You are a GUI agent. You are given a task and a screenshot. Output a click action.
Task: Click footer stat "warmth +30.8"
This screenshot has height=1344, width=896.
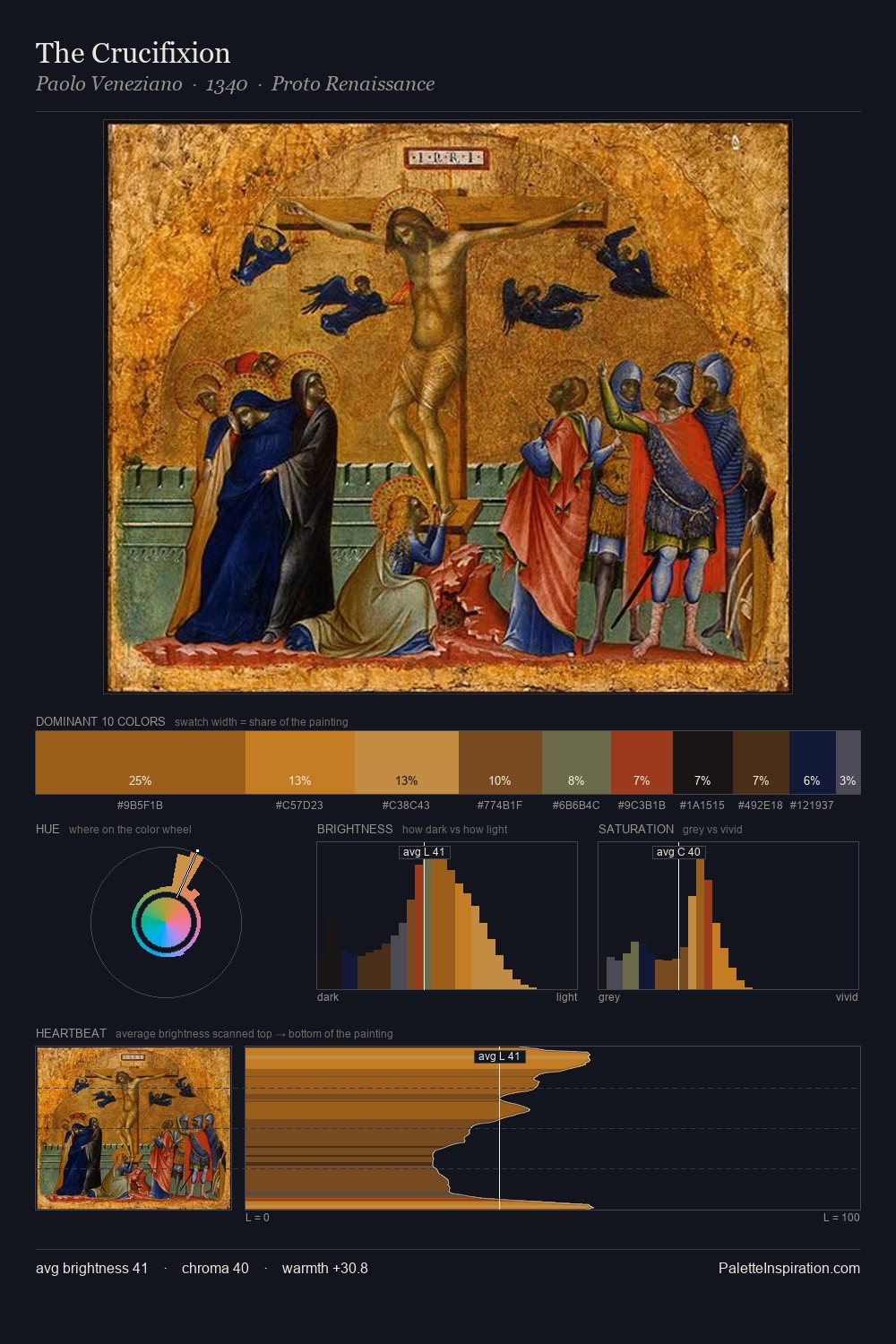pyautogui.click(x=325, y=1268)
